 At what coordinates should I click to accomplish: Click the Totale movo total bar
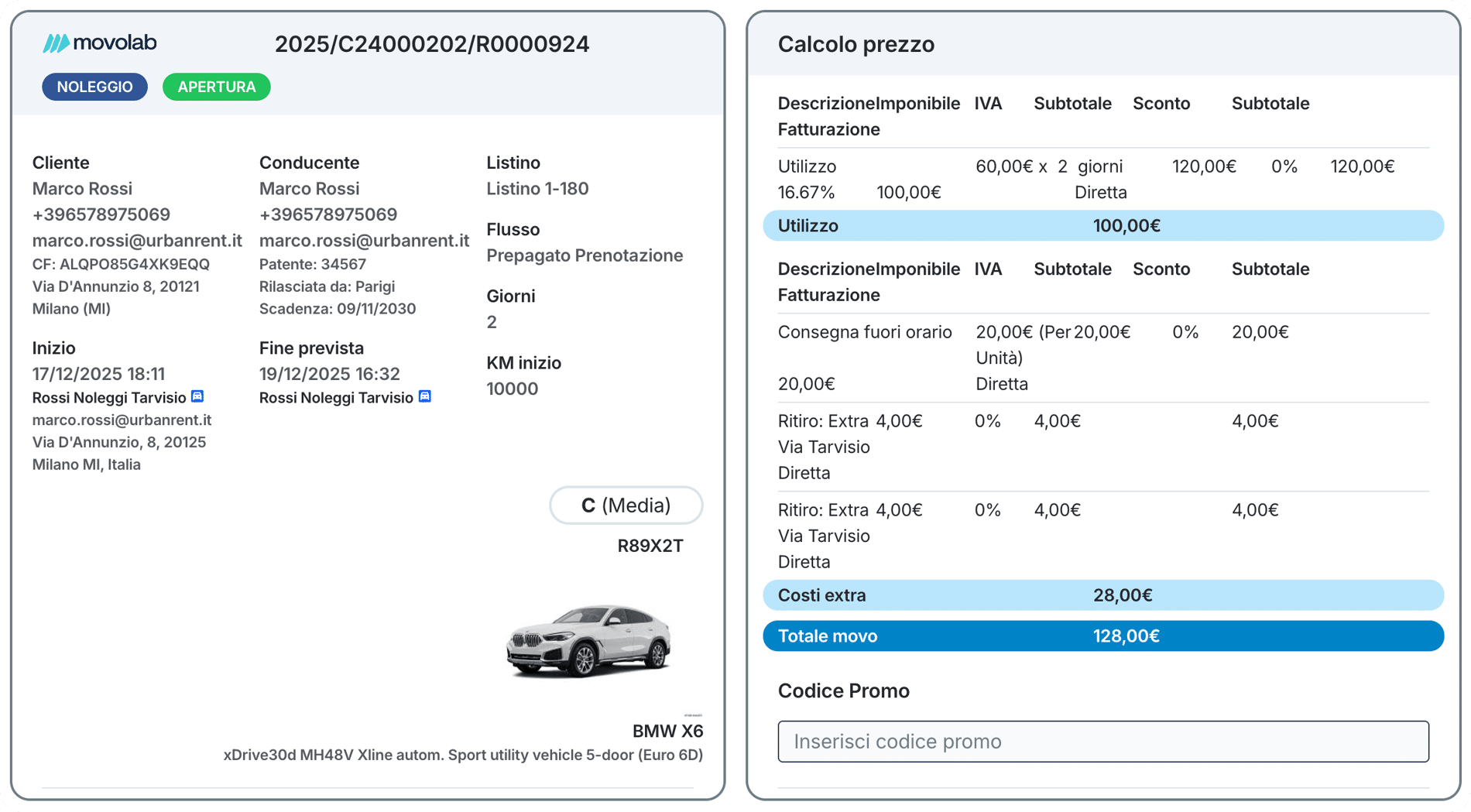[1102, 636]
